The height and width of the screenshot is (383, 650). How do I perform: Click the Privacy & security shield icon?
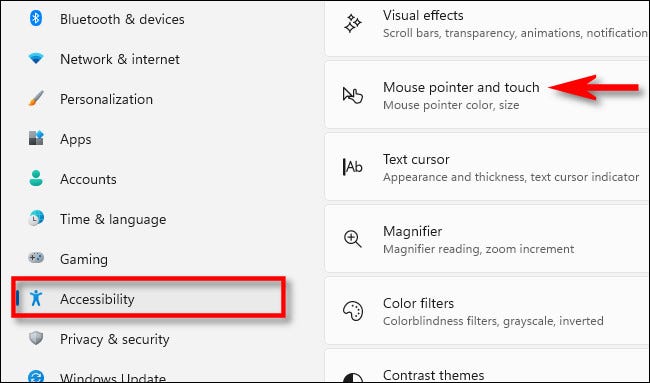tap(36, 338)
